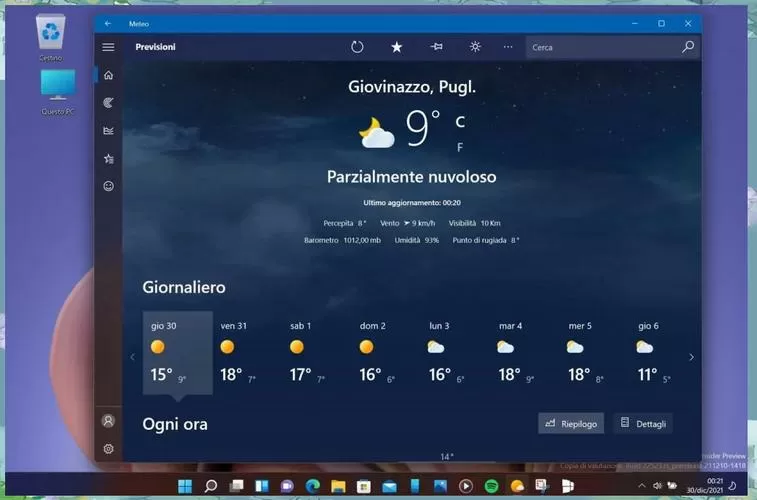Click the Vento 9 km/h value
Viewport: 757px width, 500px height.
(x=407, y=223)
